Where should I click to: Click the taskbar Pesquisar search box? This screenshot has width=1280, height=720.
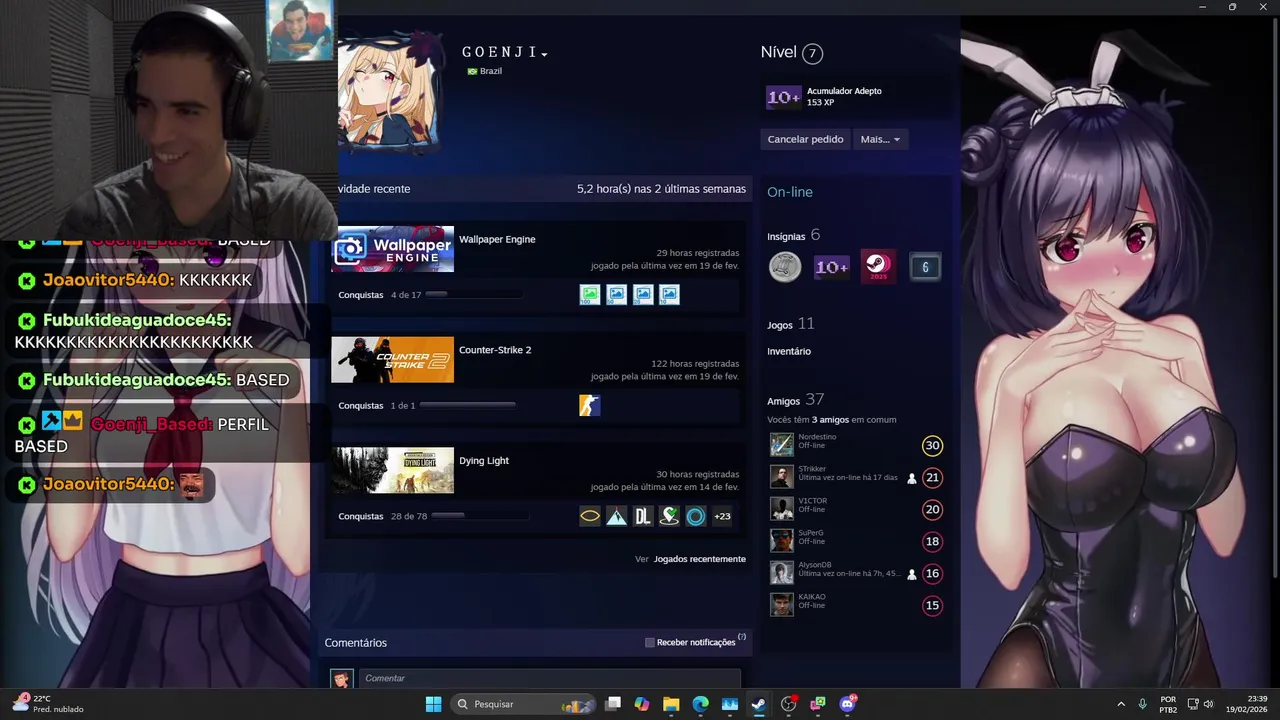(522, 704)
